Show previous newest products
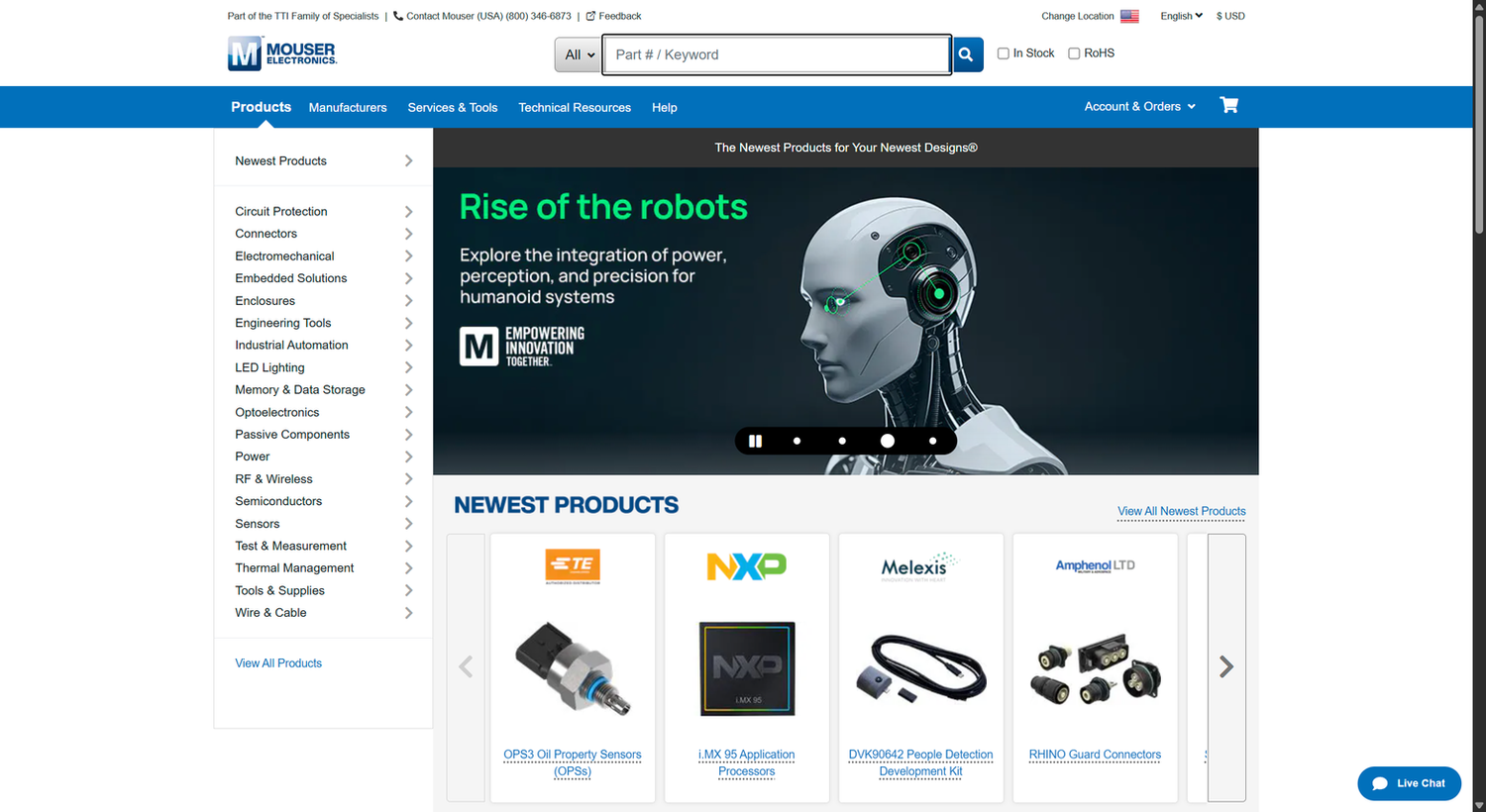 (x=466, y=667)
